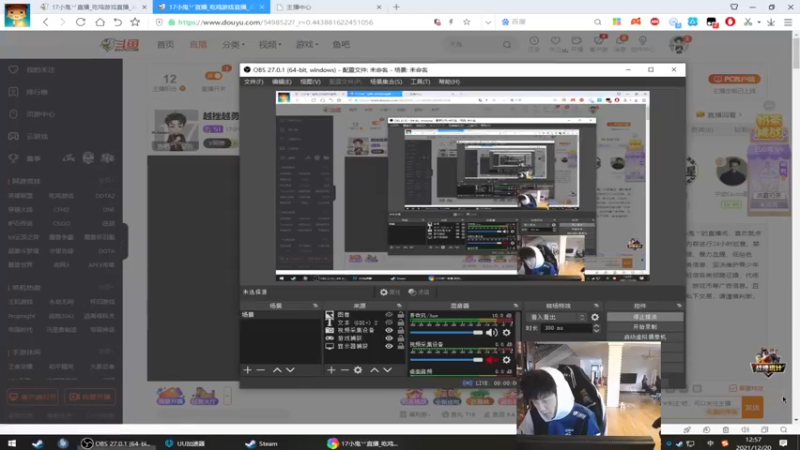
Task: Move selected source down in Sources panel
Action: coord(387,370)
